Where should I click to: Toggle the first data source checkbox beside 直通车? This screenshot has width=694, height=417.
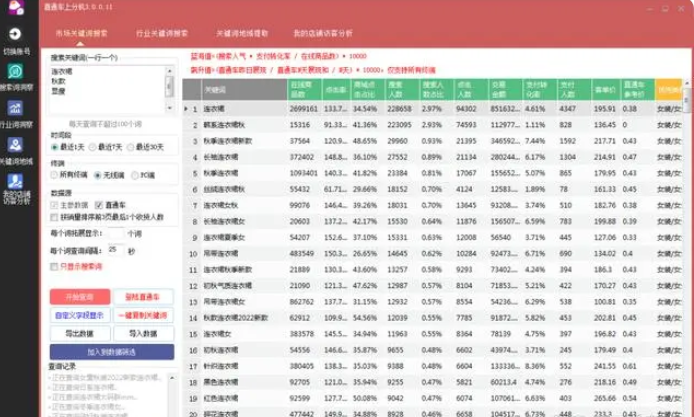coord(54,205)
